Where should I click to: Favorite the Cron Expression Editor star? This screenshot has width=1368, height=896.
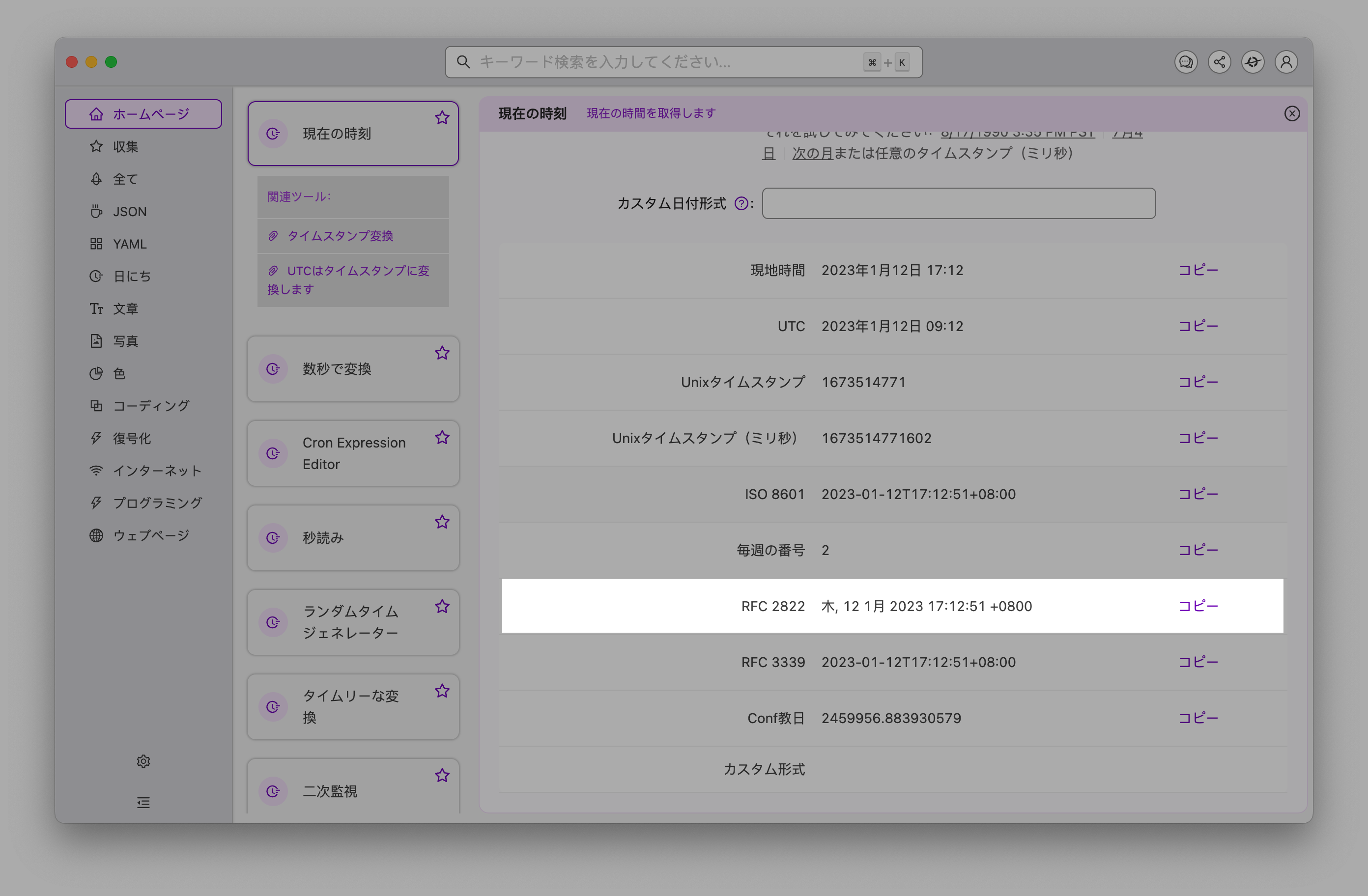tap(442, 437)
